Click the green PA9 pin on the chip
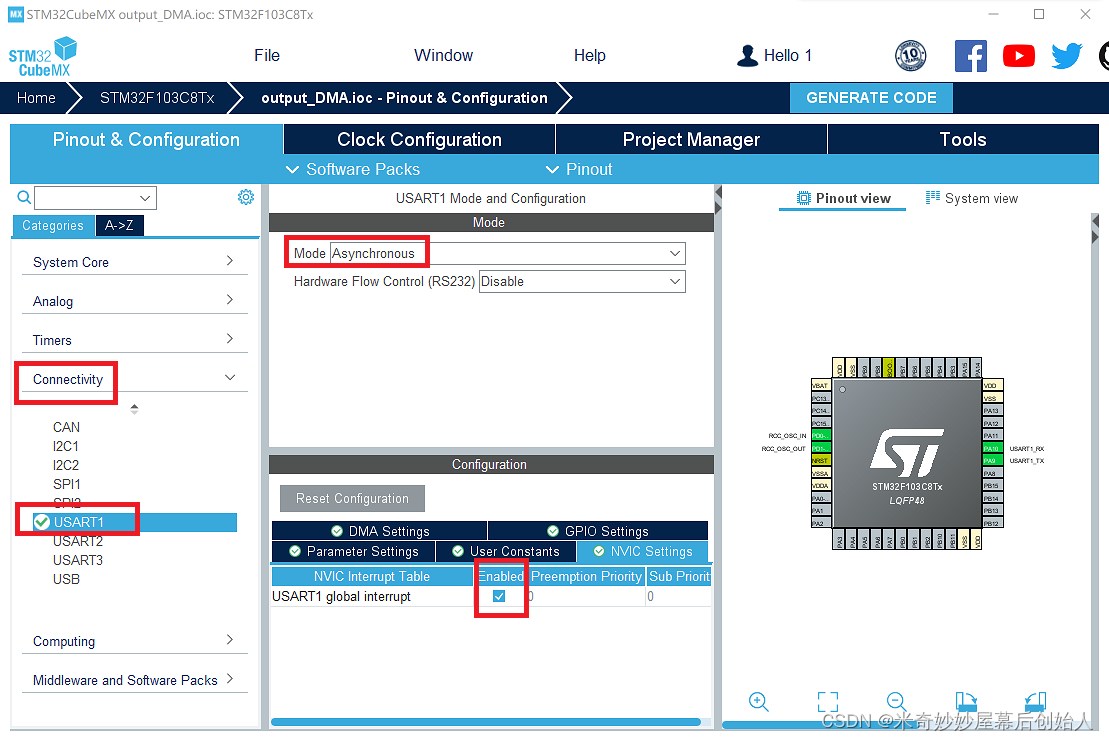1109x741 pixels. [992, 460]
